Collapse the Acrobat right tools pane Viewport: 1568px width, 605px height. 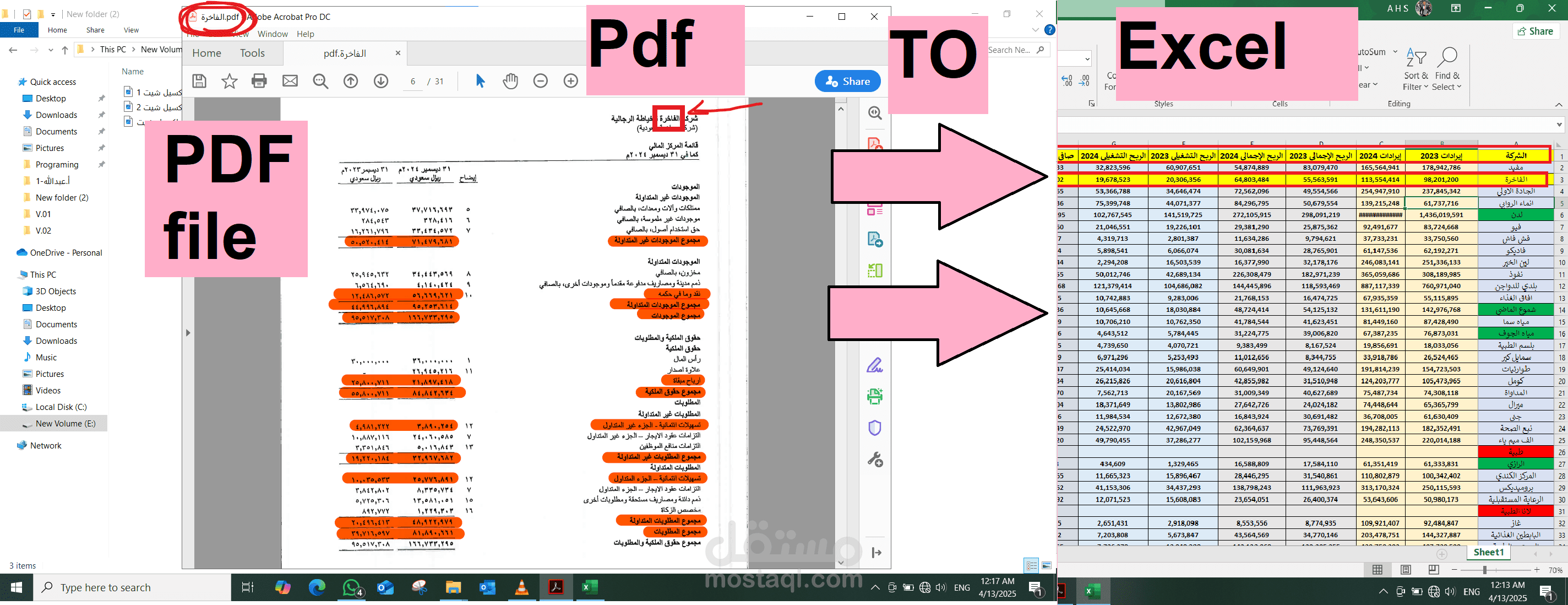click(x=876, y=553)
